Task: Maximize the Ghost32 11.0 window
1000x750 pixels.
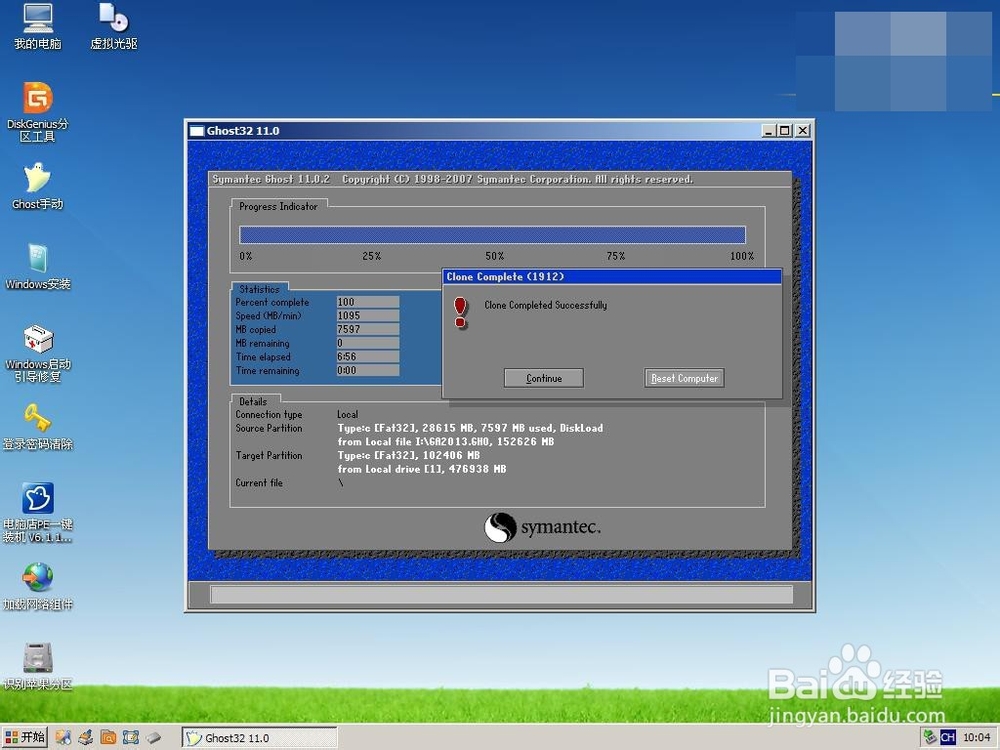Action: pos(785,131)
